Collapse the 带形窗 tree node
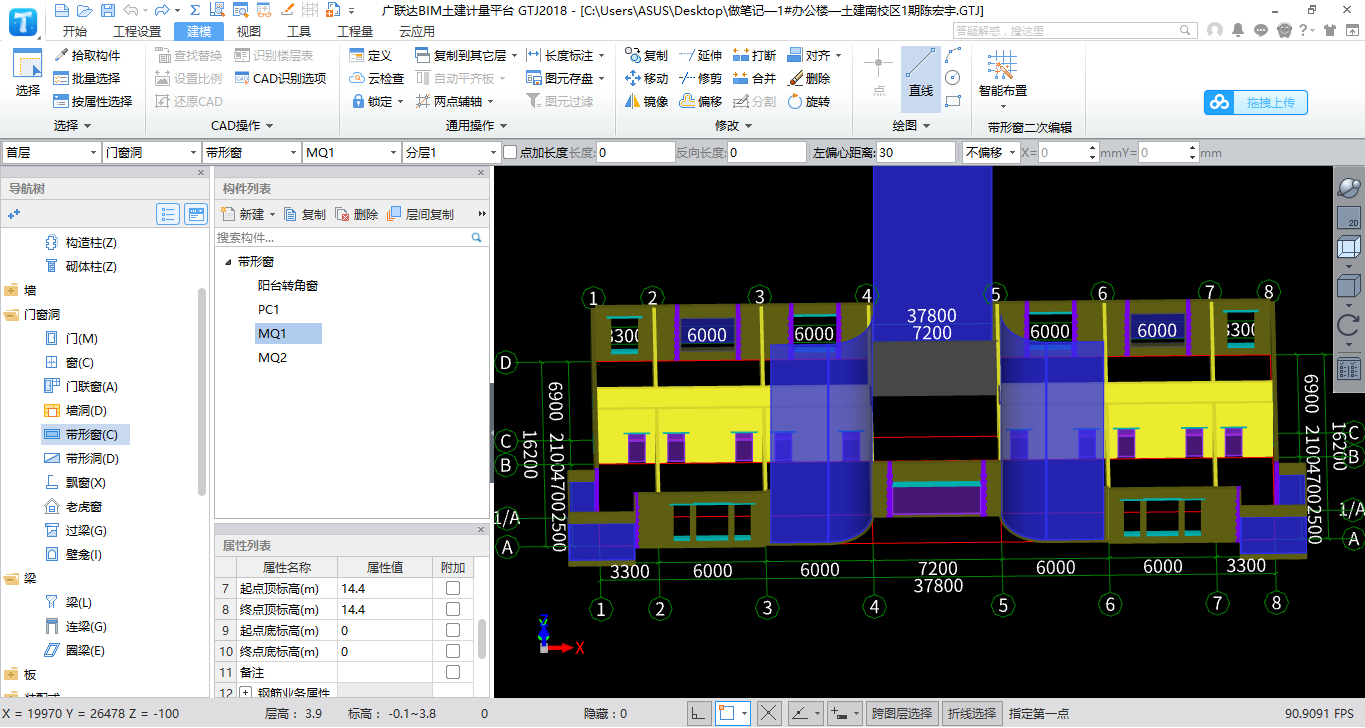 [228, 262]
